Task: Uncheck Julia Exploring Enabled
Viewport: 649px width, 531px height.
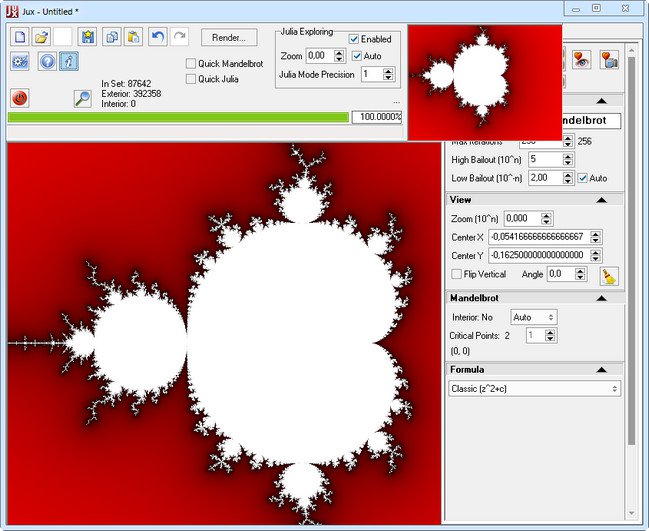Action: pos(354,39)
